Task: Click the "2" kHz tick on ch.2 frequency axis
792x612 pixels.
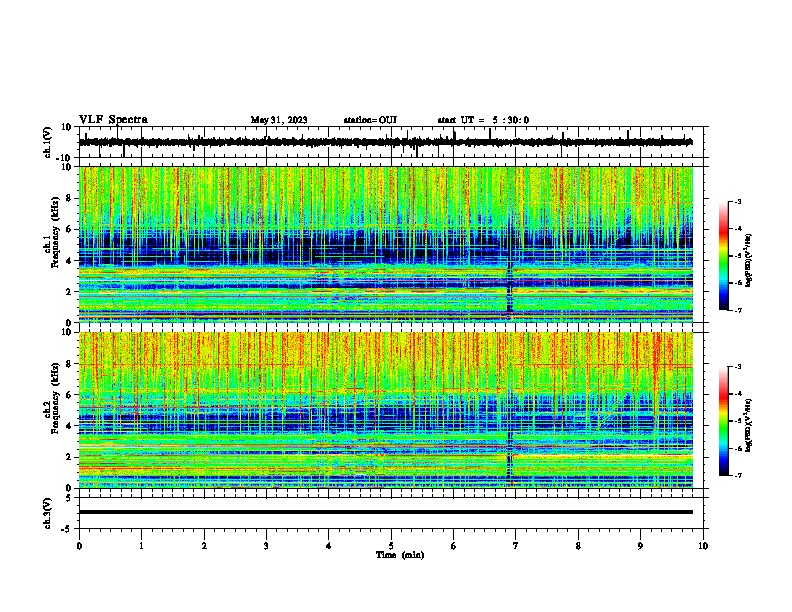Action: 70,457
